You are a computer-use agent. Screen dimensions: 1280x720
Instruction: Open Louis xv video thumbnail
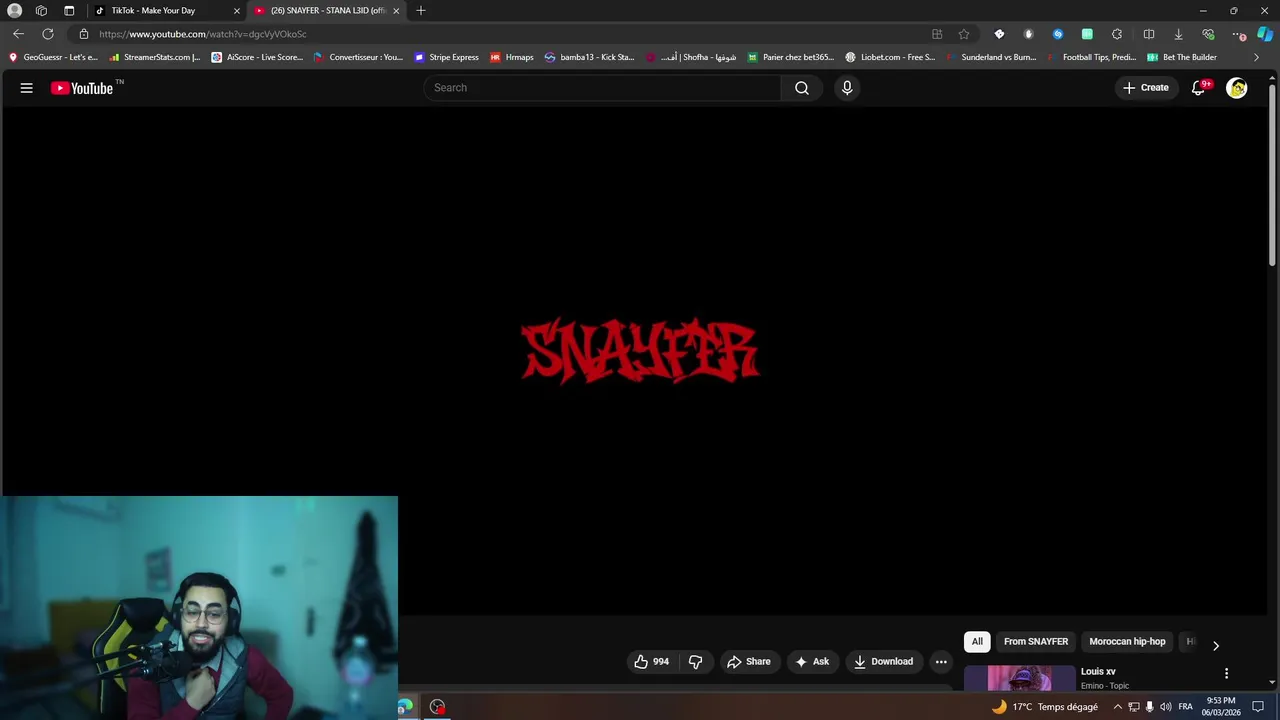1019,678
